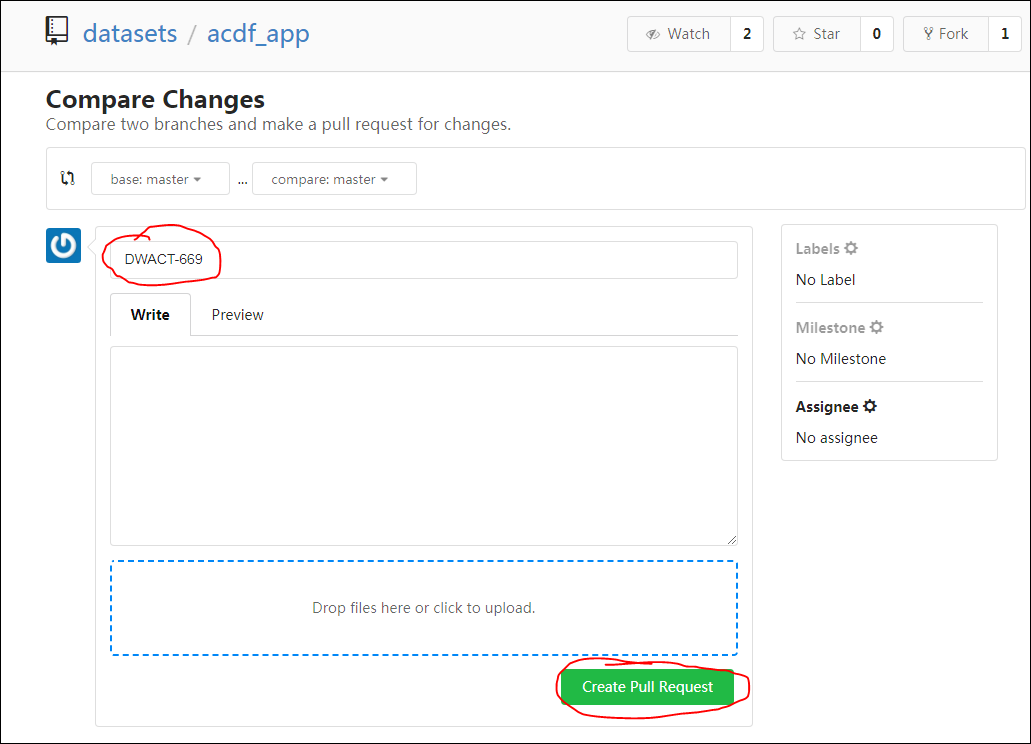Open Milestone settings gear icon

876,327
